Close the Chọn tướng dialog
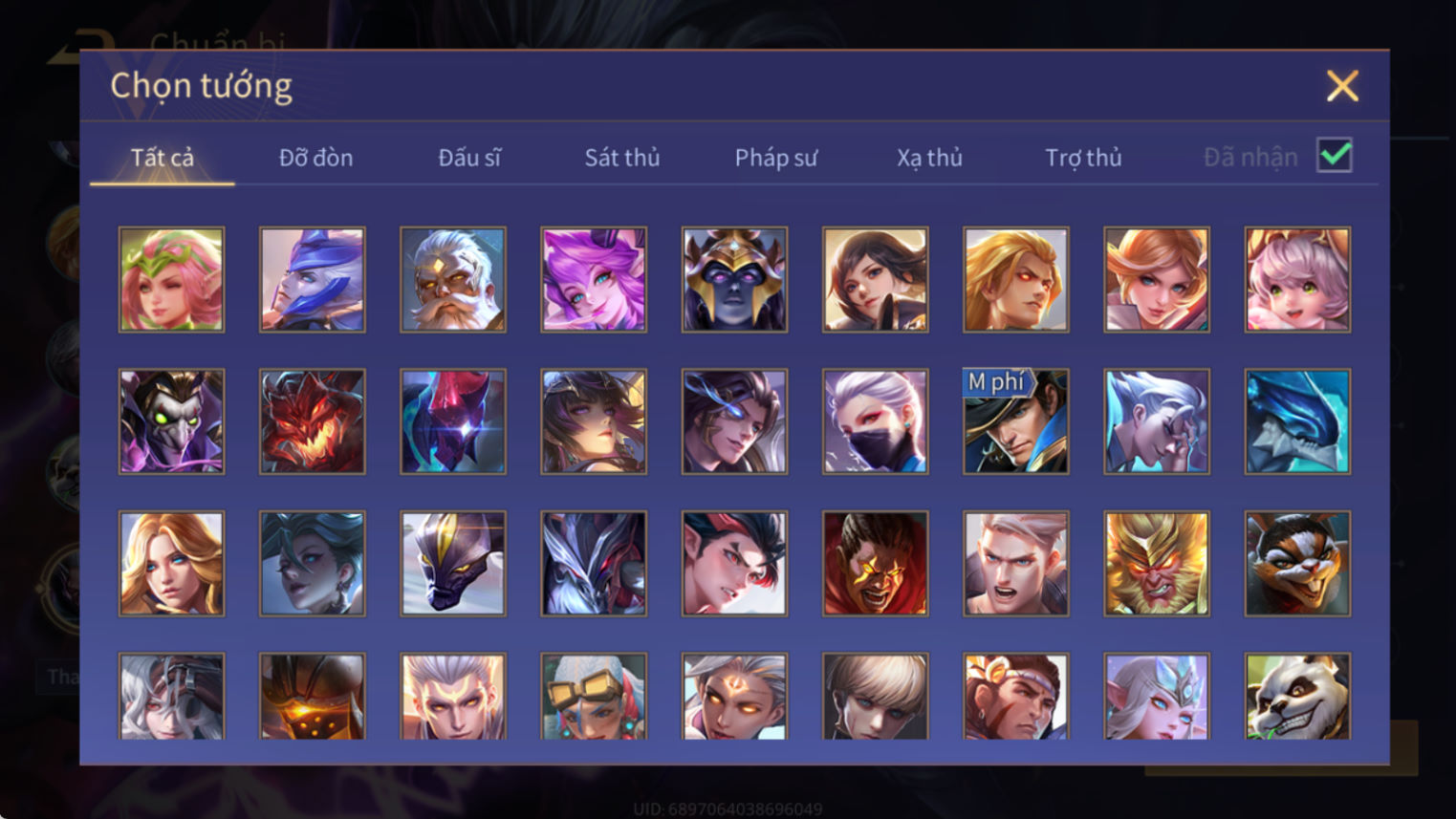The image size is (1456, 819). [x=1342, y=86]
